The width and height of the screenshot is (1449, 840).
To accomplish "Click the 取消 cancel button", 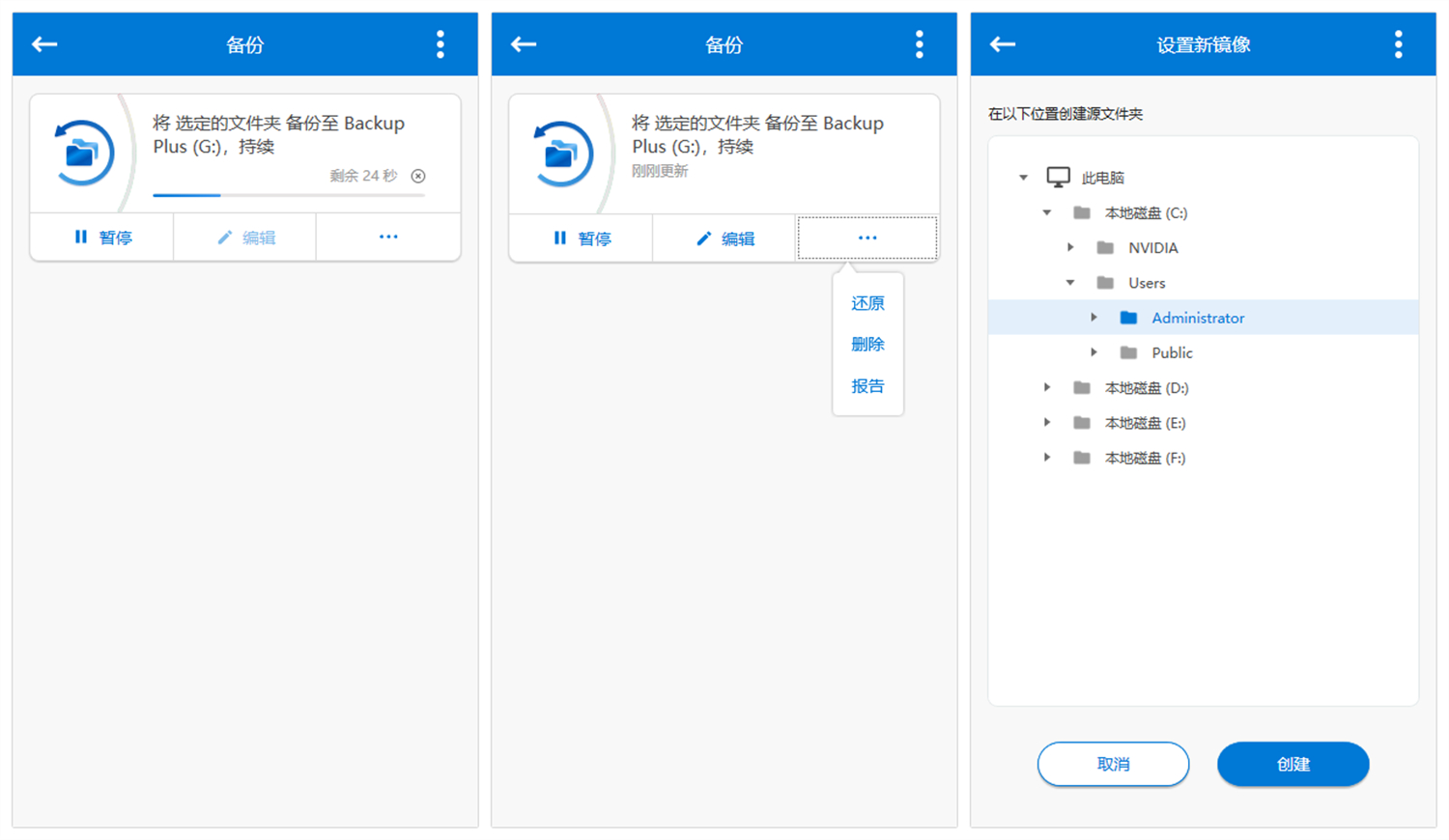I will click(1113, 764).
